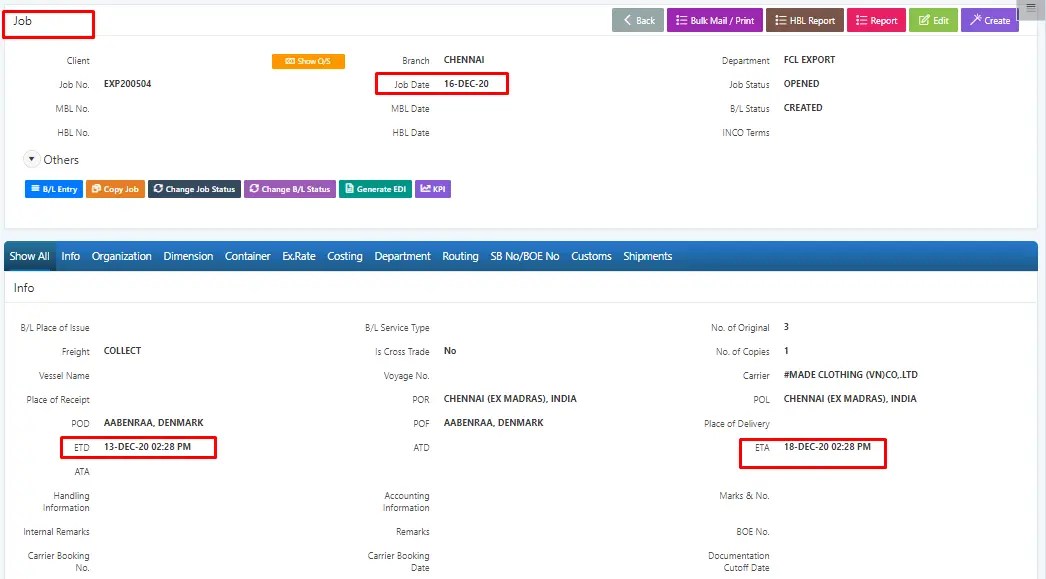1046x579 pixels.
Task: Click the Back button
Action: click(637, 20)
